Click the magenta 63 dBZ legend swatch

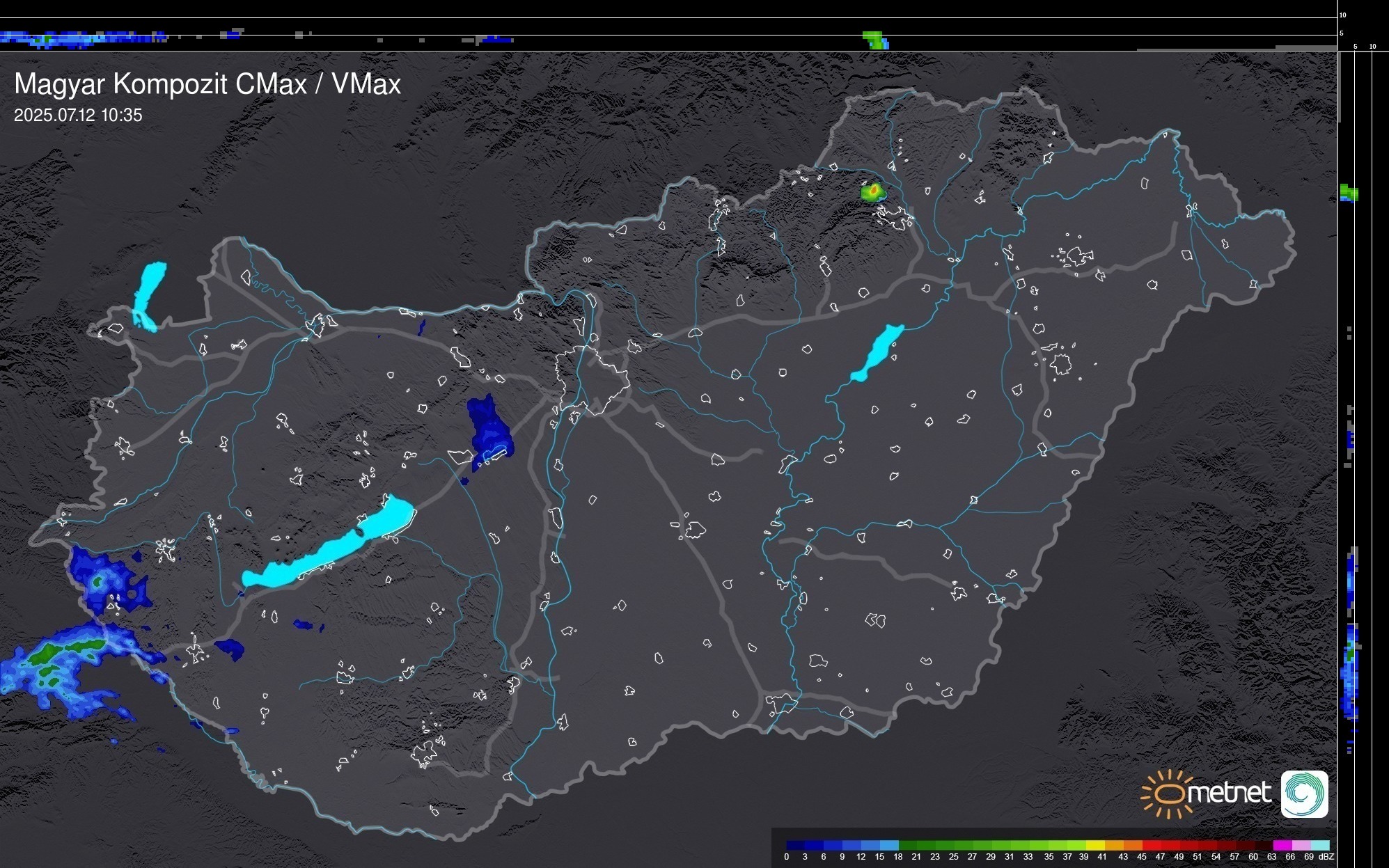coord(1282,845)
